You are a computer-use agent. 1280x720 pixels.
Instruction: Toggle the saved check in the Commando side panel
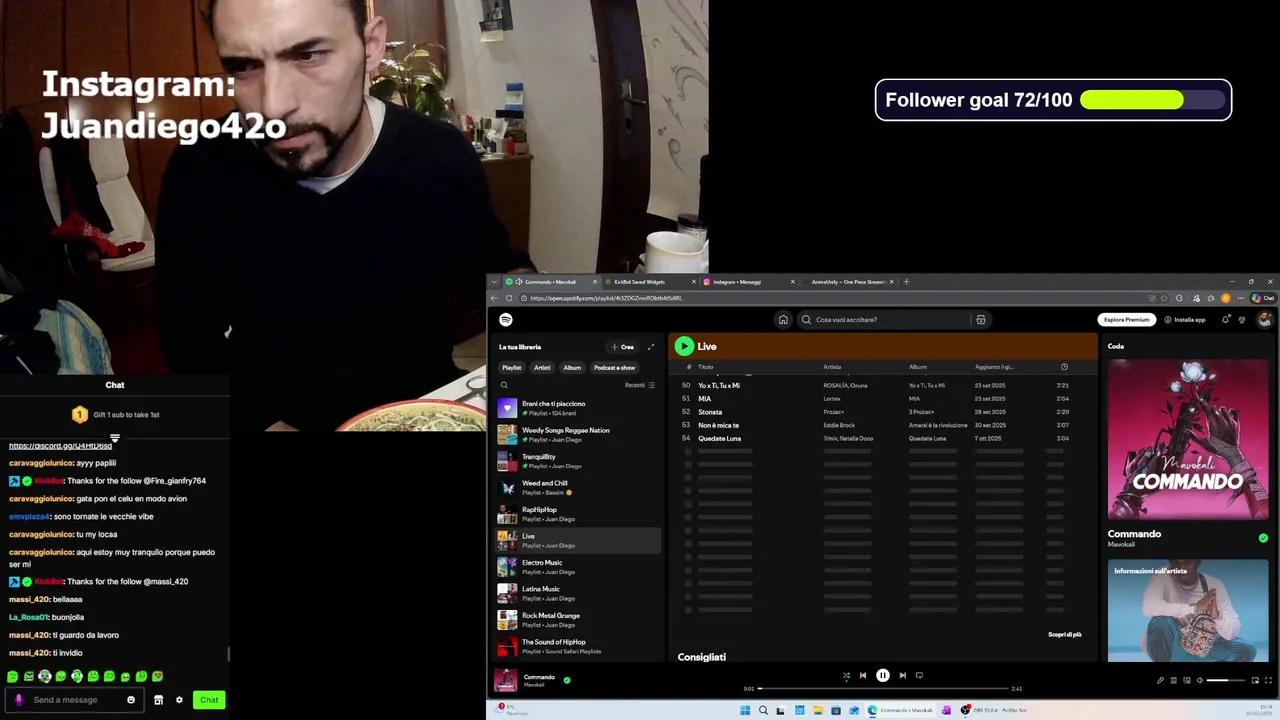click(x=1263, y=538)
